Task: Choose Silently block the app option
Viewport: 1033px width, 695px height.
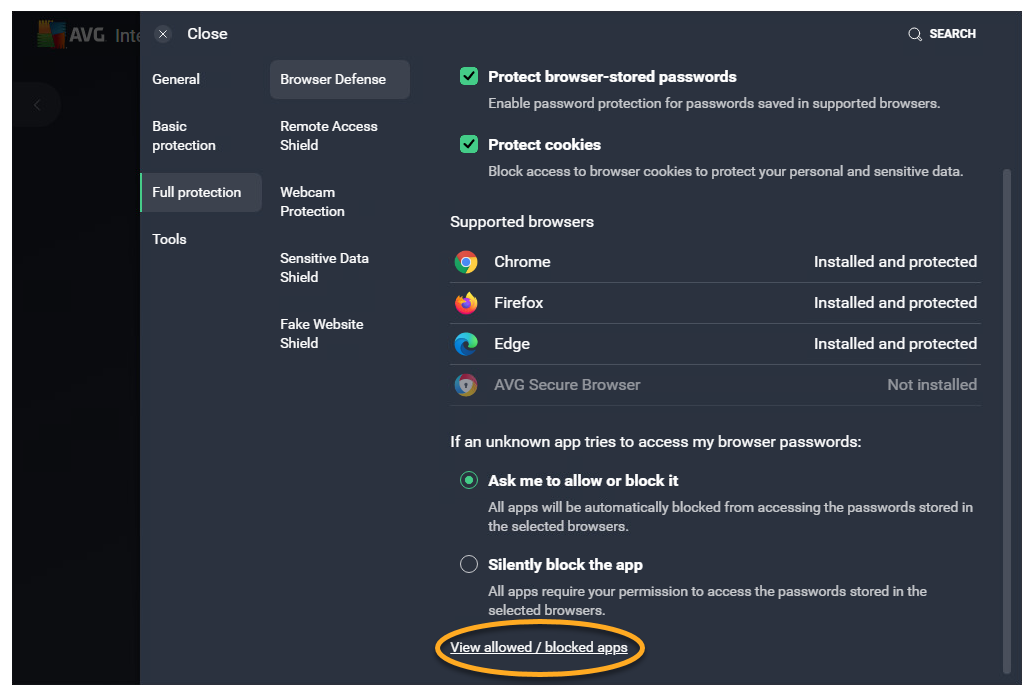Action: click(x=469, y=565)
